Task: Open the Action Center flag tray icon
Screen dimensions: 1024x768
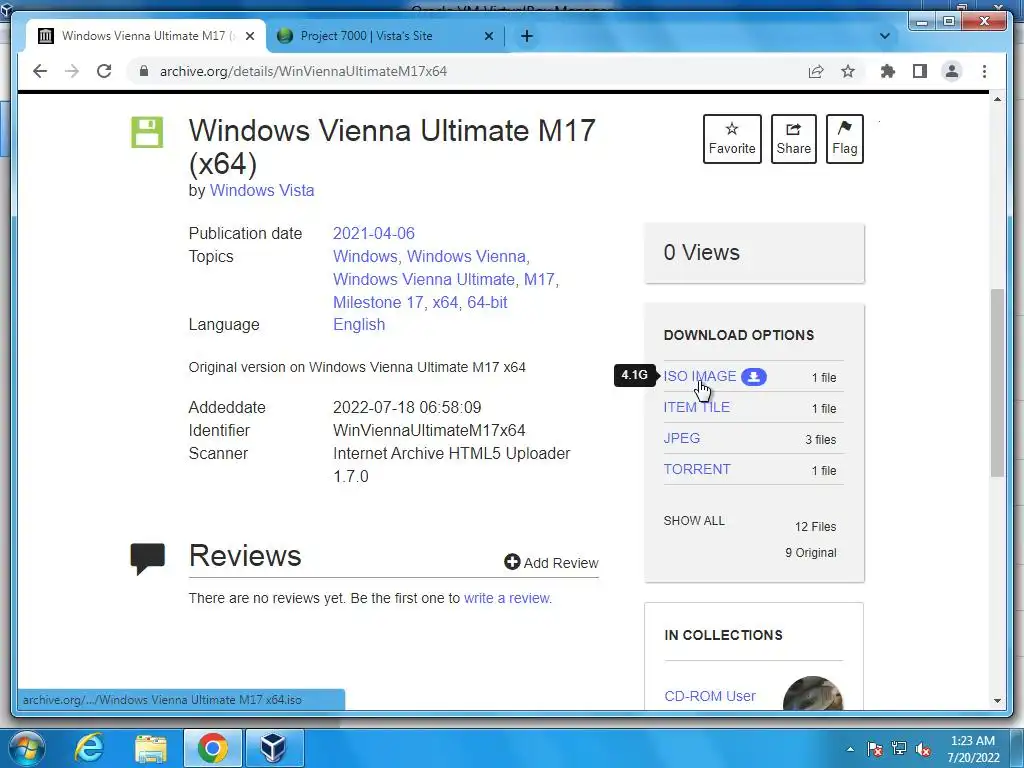Action: click(874, 749)
